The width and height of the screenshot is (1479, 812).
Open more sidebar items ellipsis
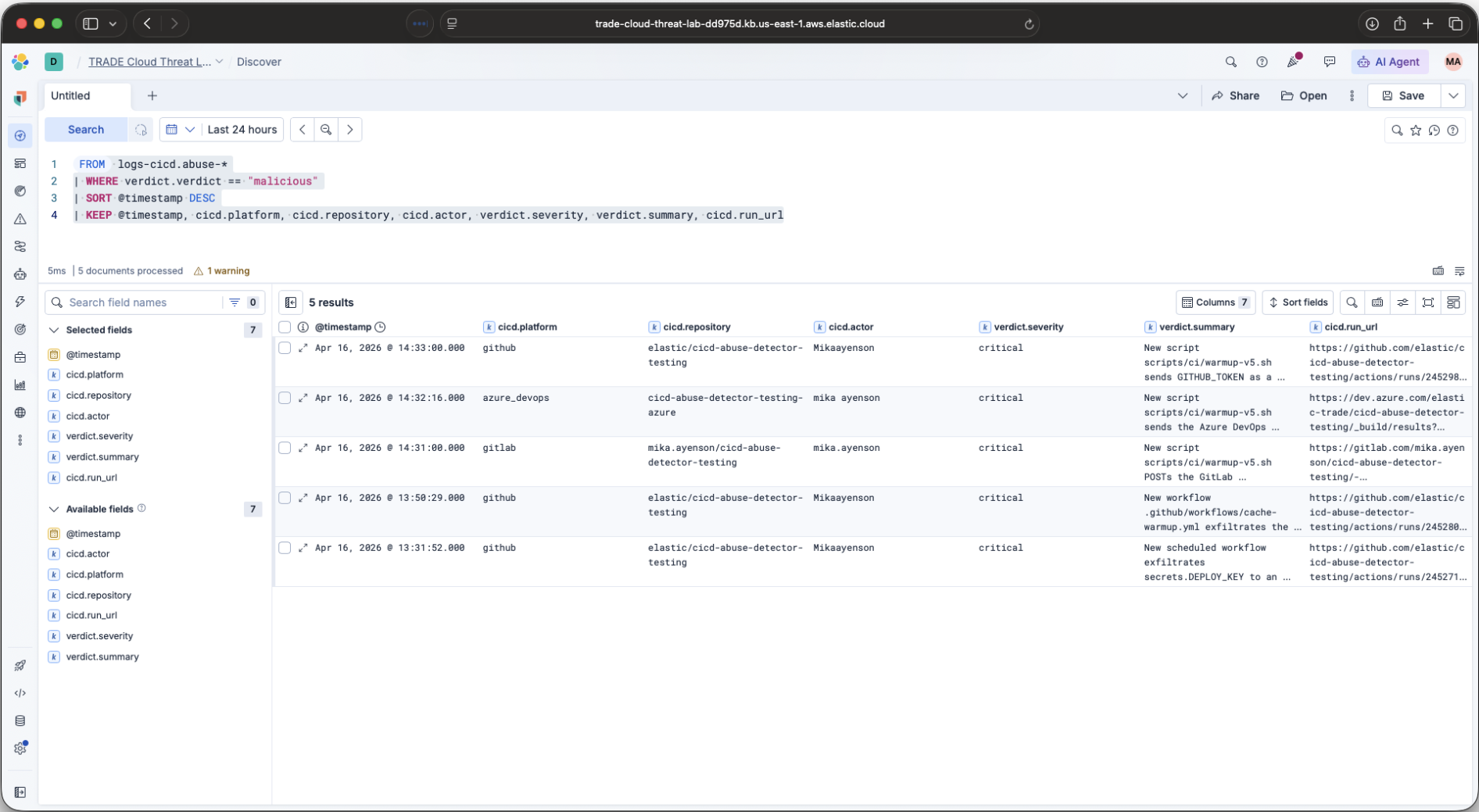point(20,441)
